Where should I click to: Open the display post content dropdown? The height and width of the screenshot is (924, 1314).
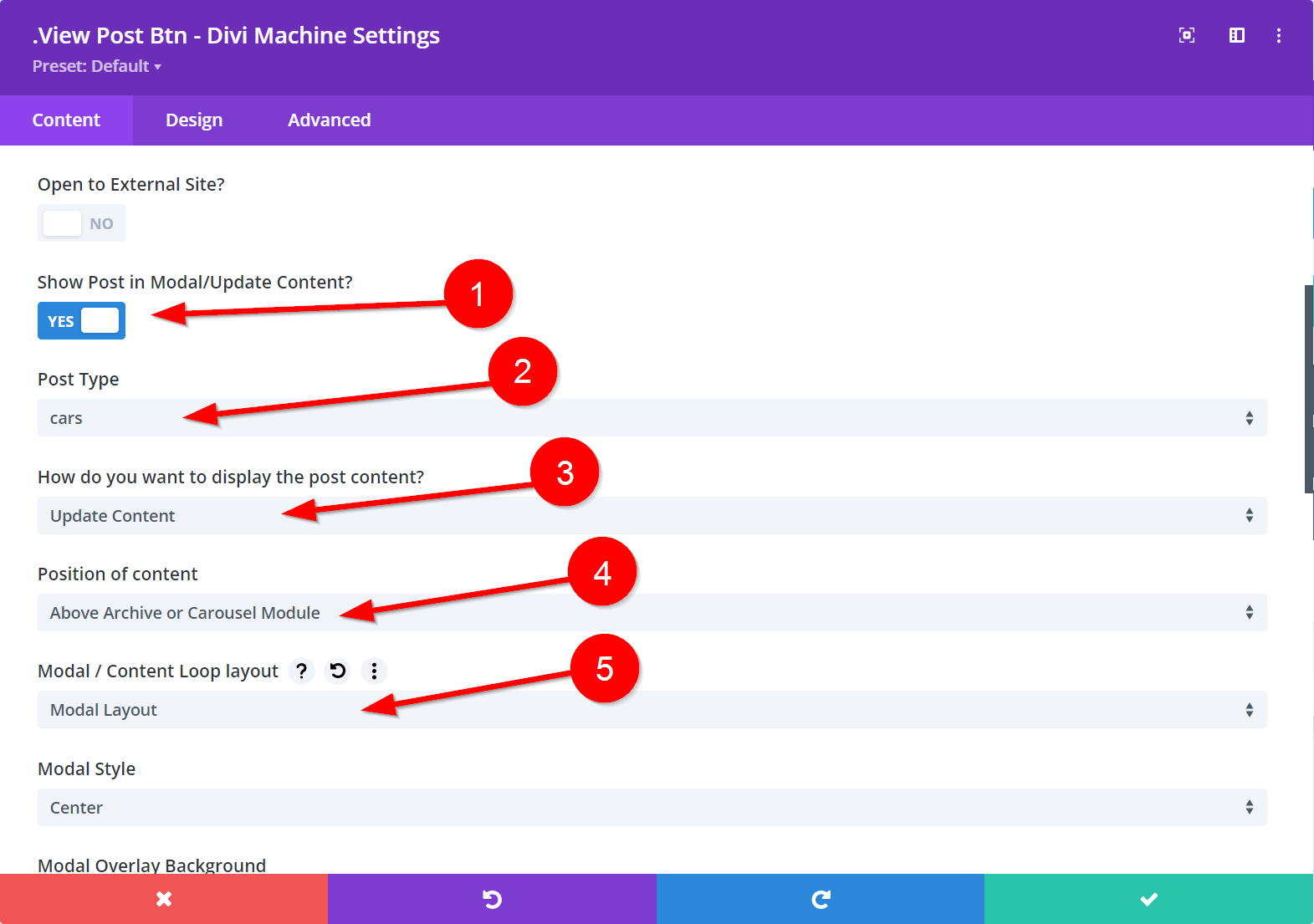point(652,516)
